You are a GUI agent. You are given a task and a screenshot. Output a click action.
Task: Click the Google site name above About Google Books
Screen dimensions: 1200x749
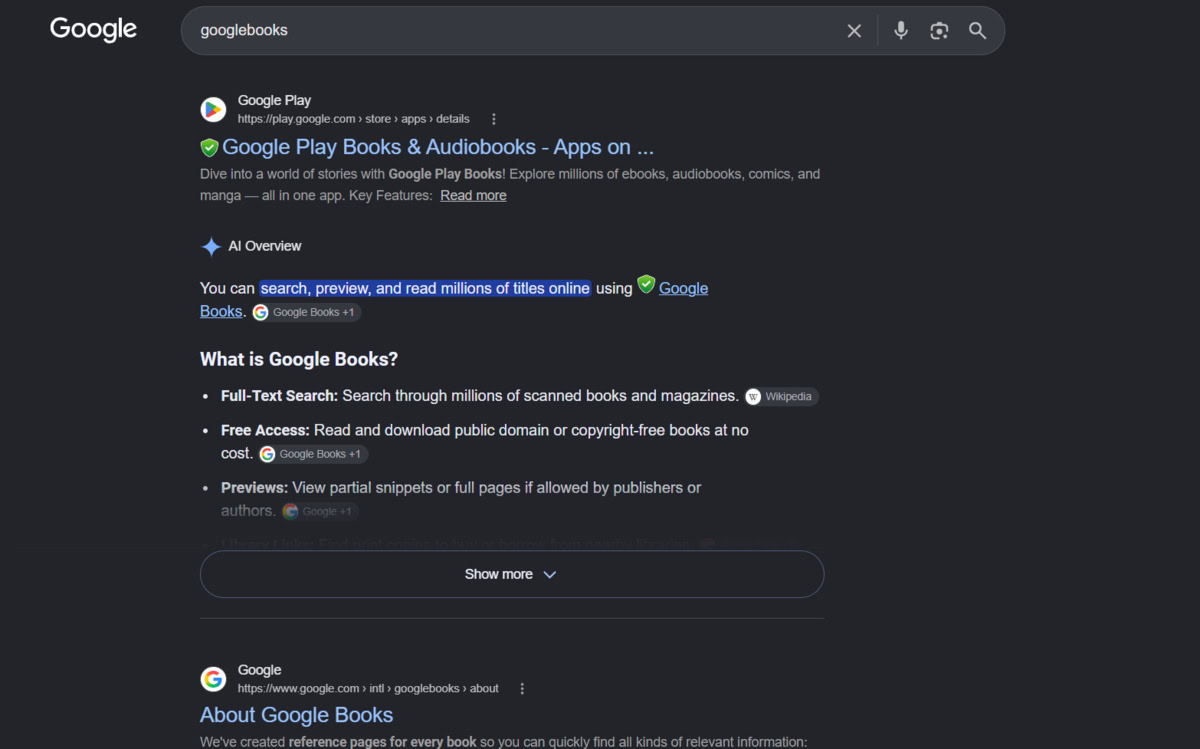(x=260, y=670)
